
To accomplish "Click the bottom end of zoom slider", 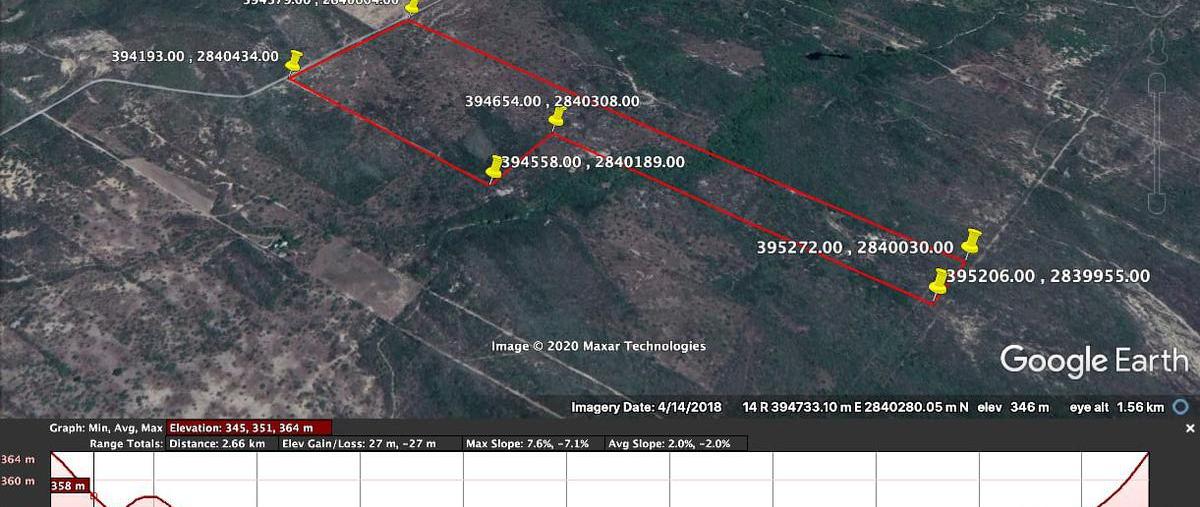I will point(1157,204).
